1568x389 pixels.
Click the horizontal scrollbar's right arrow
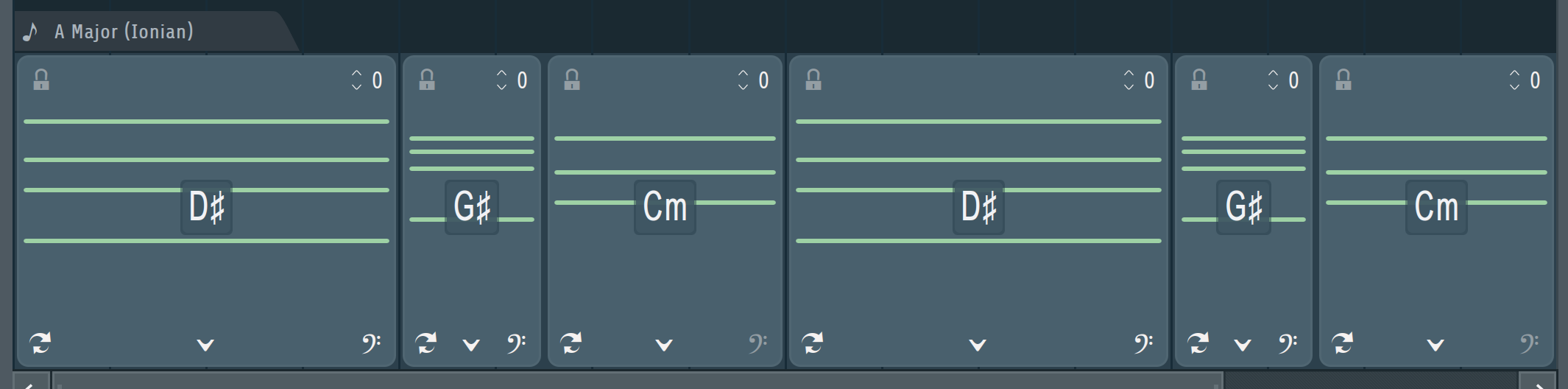coord(1539,382)
